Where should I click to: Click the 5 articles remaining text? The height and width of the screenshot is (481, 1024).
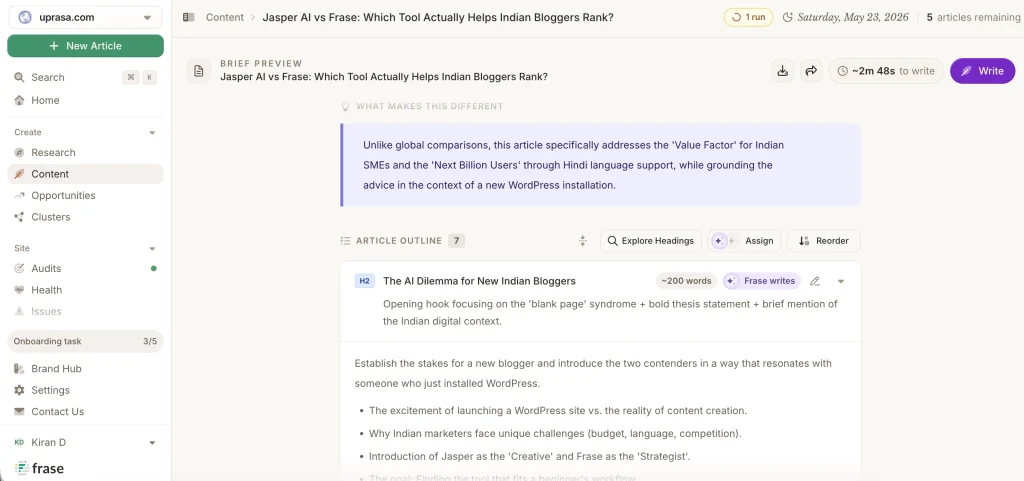(x=973, y=18)
